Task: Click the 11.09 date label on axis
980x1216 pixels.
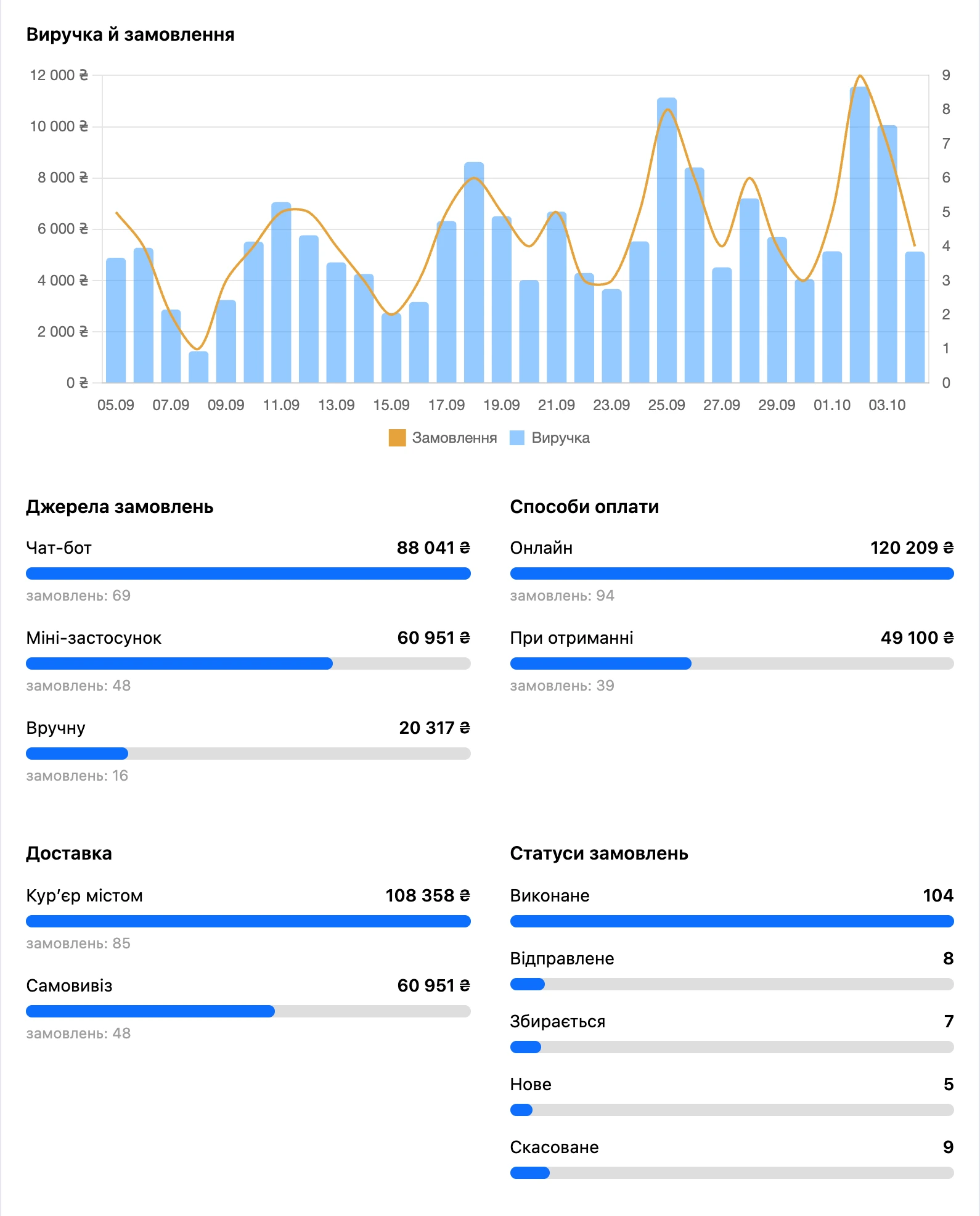Action: click(281, 405)
